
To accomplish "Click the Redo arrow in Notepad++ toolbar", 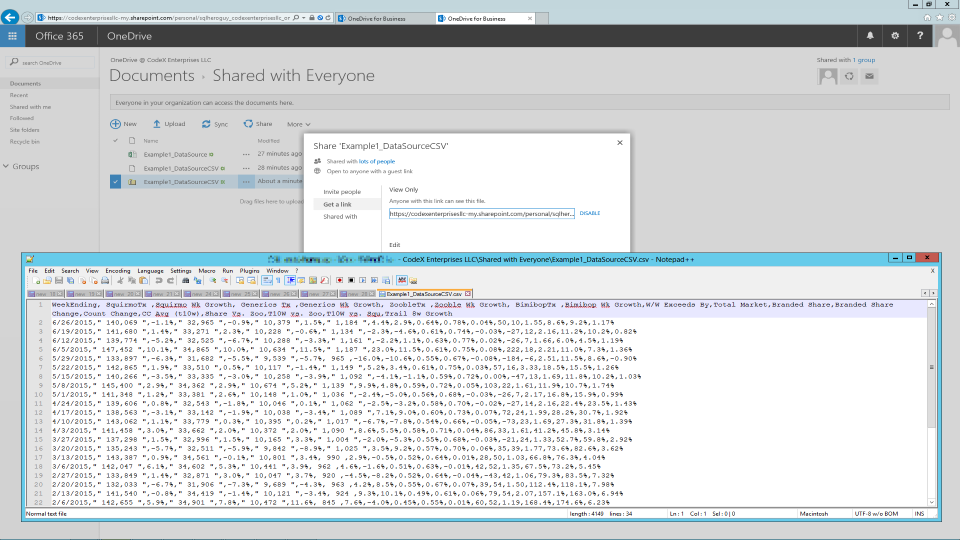I will coord(171,280).
